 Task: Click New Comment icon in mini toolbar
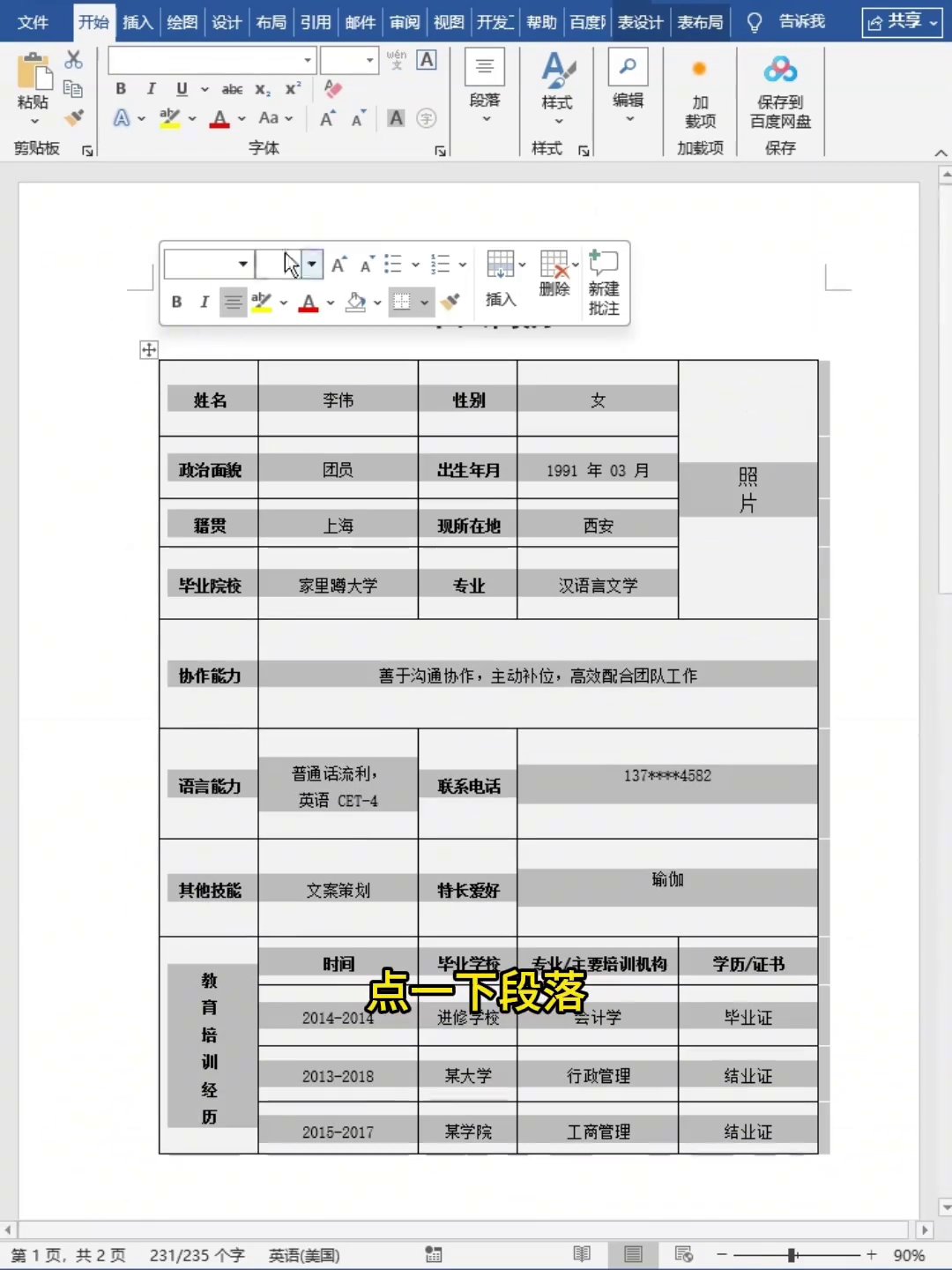[x=604, y=282]
